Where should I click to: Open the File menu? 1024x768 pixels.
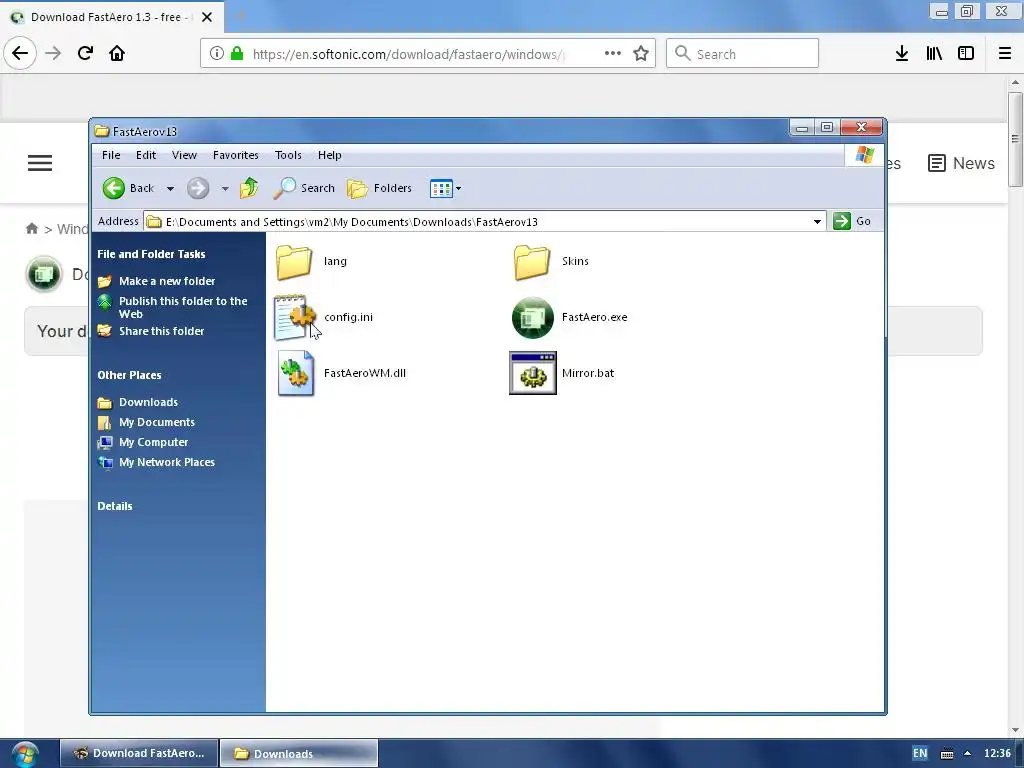[111, 155]
